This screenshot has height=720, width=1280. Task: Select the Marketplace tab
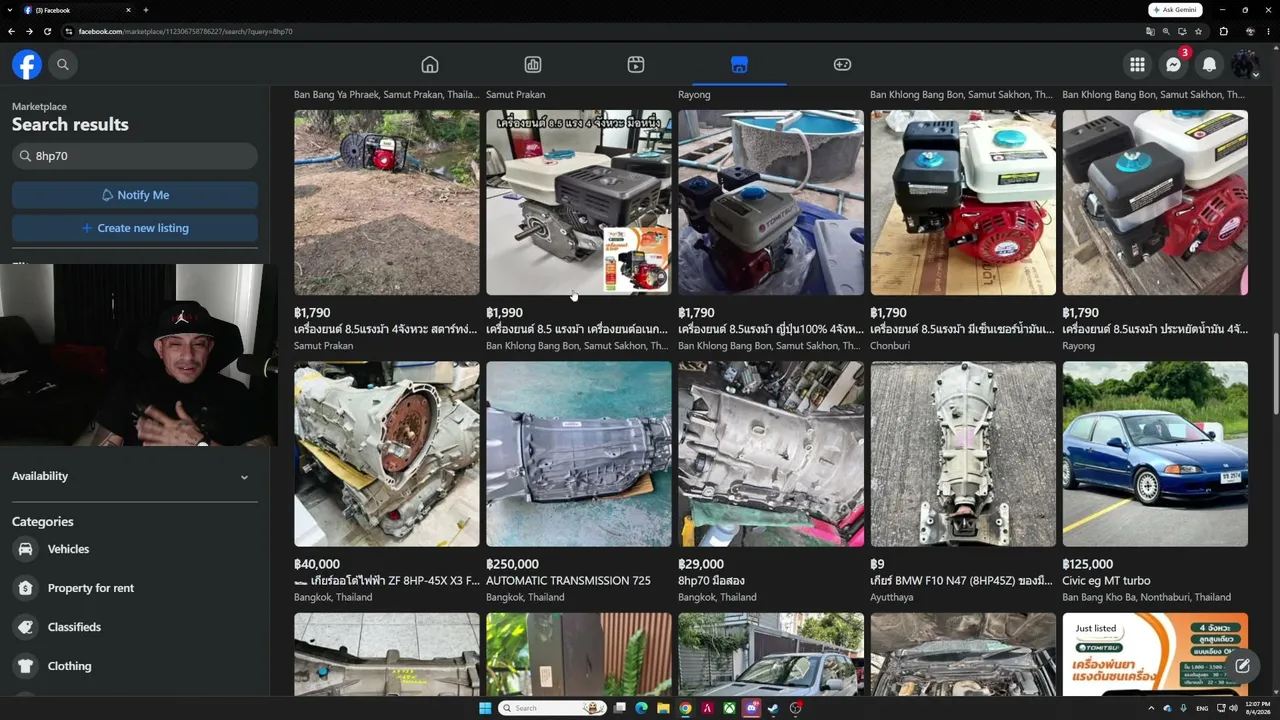coord(739,65)
